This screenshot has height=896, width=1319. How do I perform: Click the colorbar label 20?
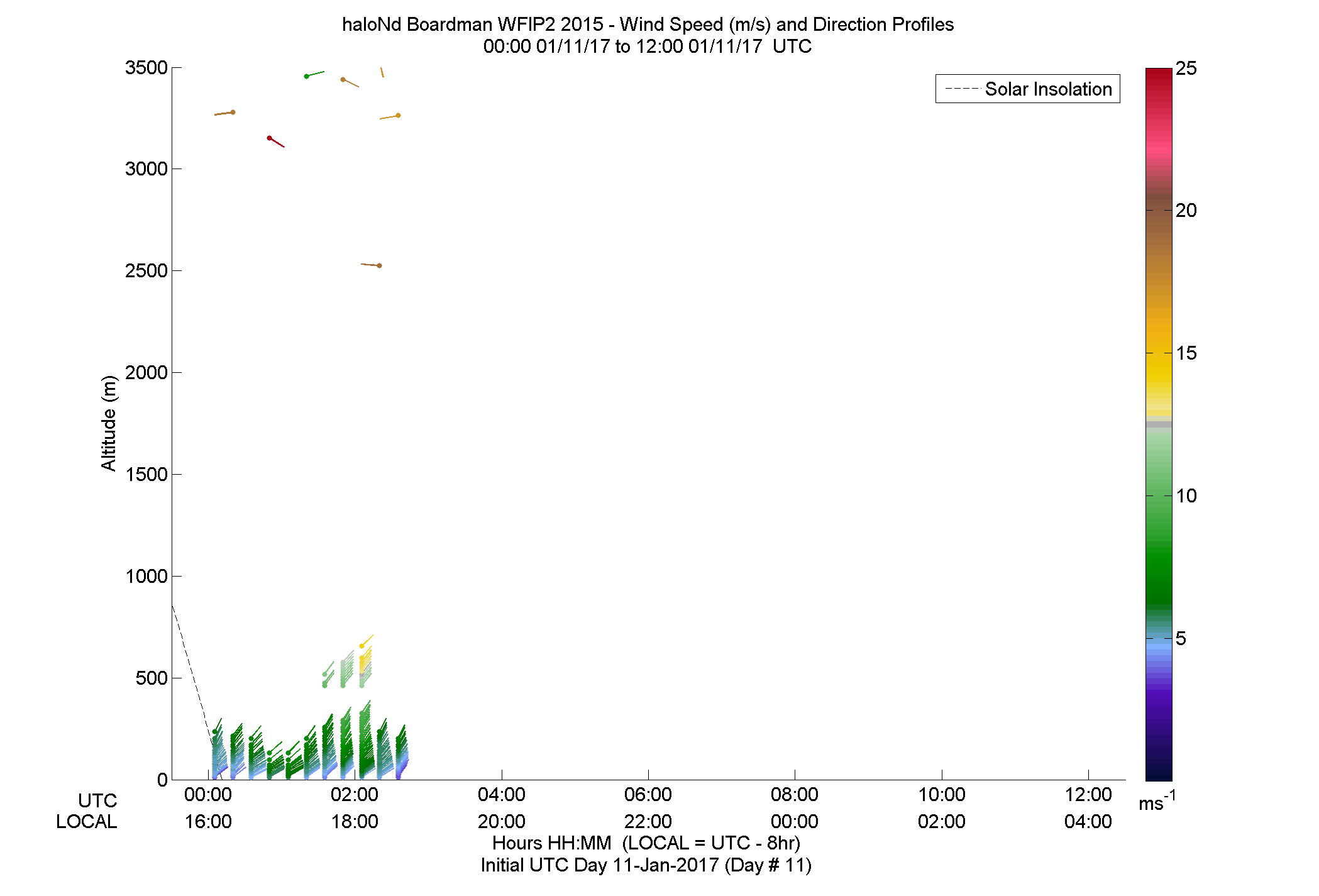pyautogui.click(x=1186, y=211)
